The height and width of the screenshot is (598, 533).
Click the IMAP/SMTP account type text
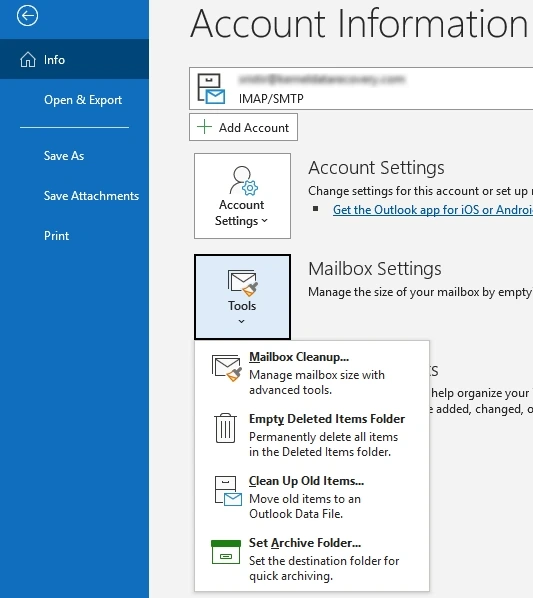click(x=271, y=99)
